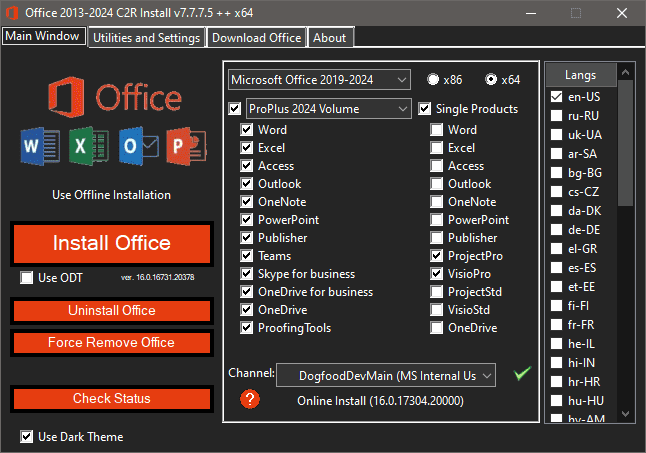Click the large Office logo image
Screen dimensions: 646x453
[x=115, y=97]
